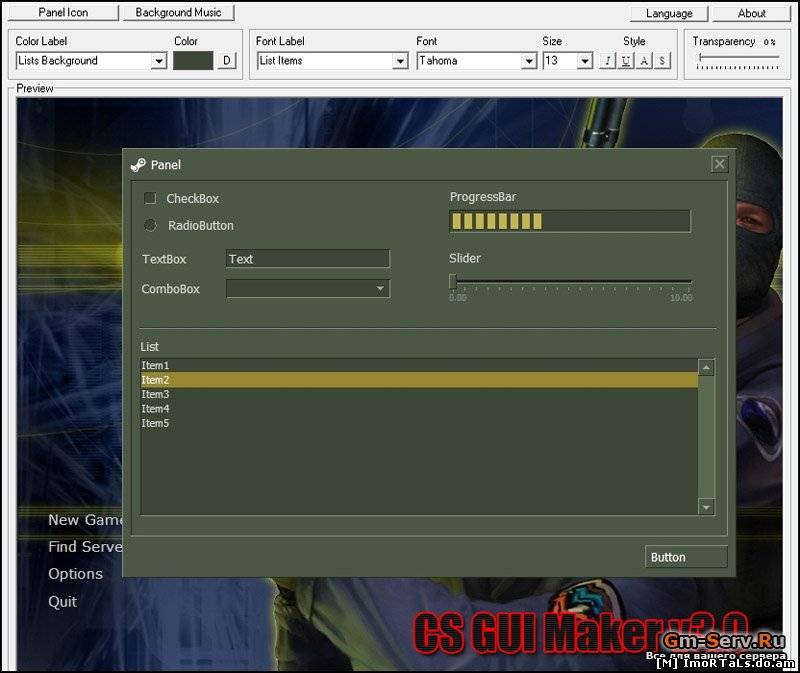800x673 pixels.
Task: Open the font Size dropdown
Action: 585,61
